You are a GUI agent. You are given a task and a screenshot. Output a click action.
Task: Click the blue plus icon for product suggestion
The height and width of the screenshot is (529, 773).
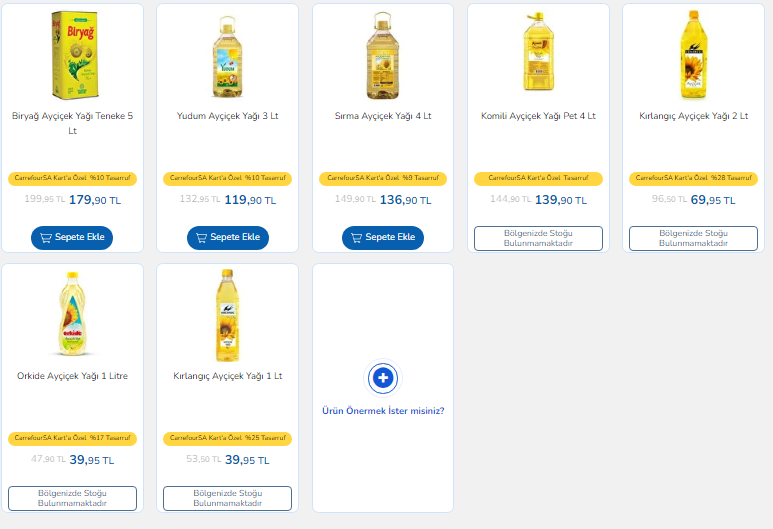coord(383,378)
